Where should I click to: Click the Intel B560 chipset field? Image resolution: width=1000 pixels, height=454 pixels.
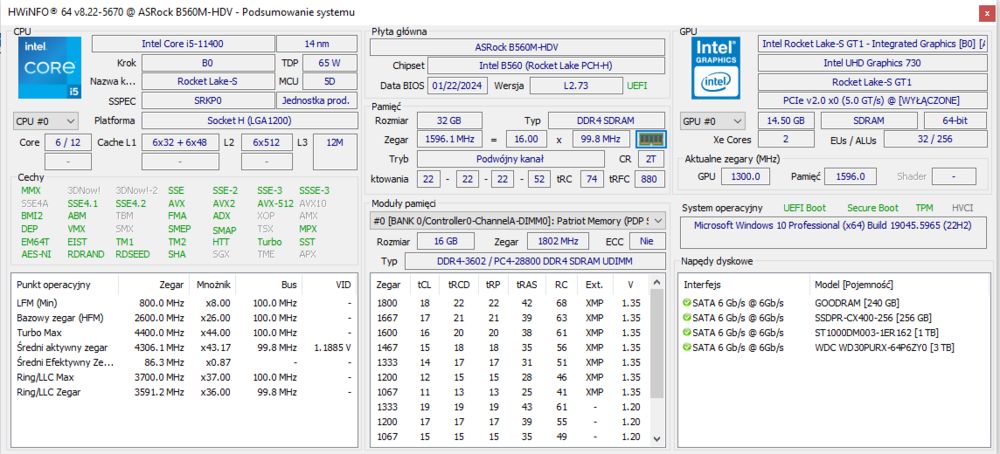coord(546,66)
